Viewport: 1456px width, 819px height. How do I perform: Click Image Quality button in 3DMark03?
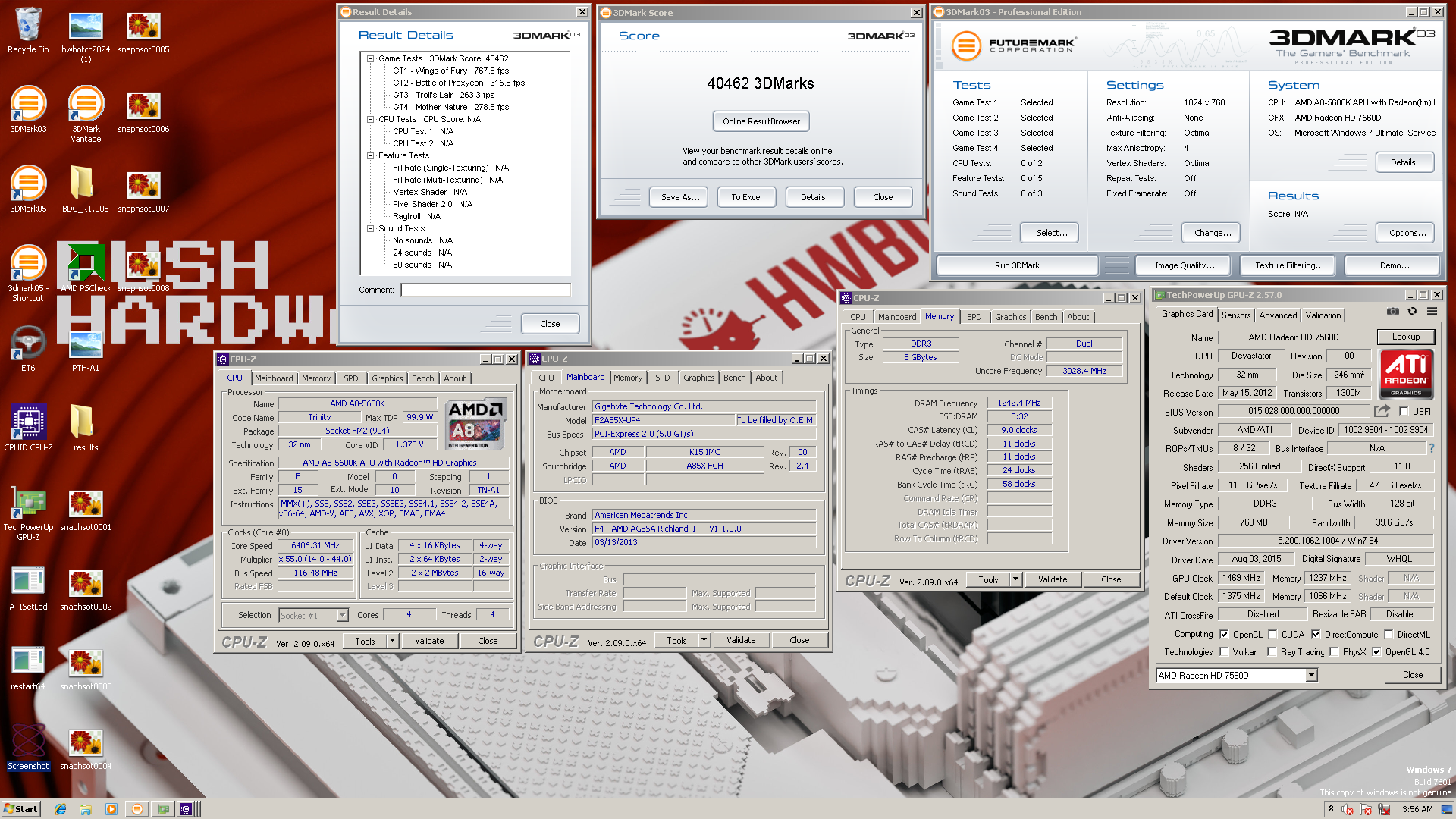(1185, 265)
